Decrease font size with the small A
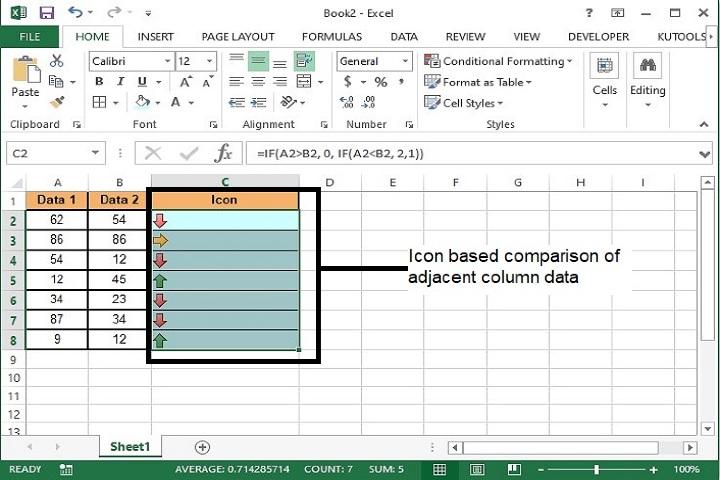 [x=208, y=82]
